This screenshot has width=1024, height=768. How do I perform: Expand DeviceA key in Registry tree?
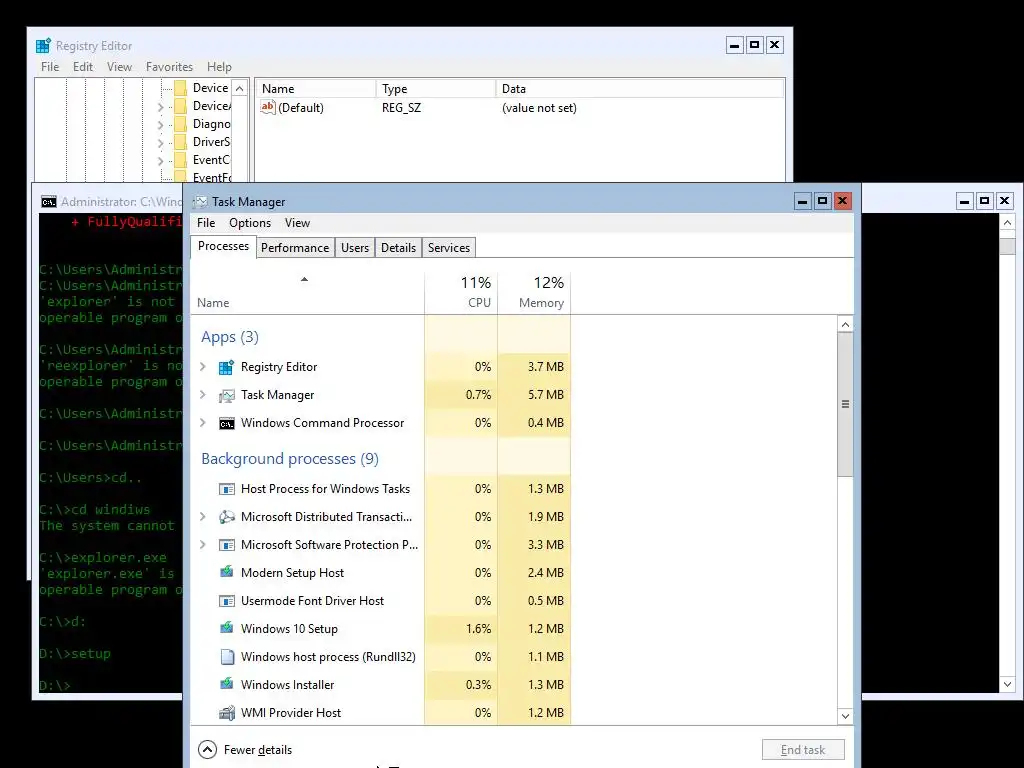[x=161, y=106]
